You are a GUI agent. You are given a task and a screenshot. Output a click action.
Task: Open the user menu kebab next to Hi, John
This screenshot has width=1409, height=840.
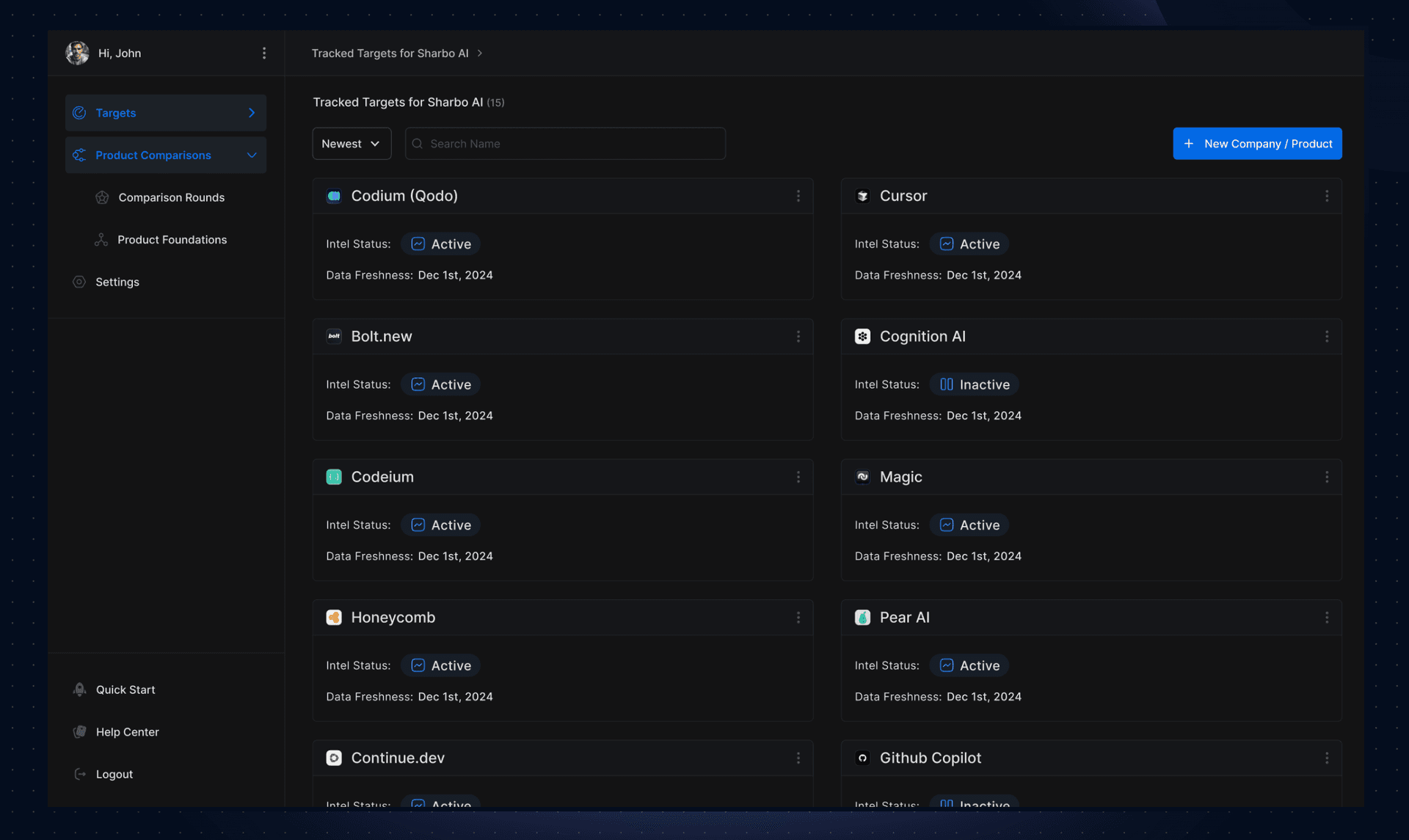tap(264, 53)
